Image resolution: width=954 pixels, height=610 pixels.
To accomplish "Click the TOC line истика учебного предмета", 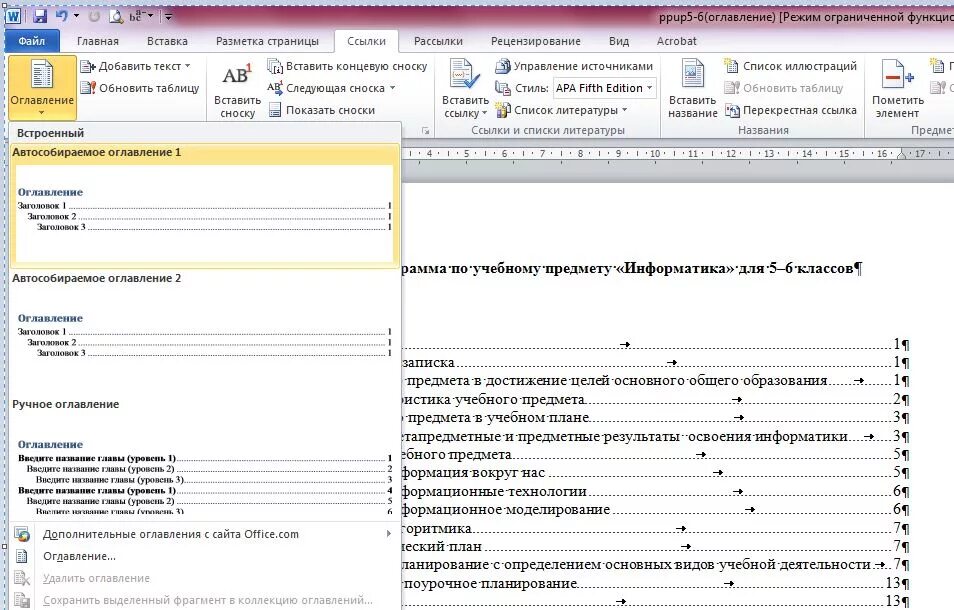I will [655, 399].
